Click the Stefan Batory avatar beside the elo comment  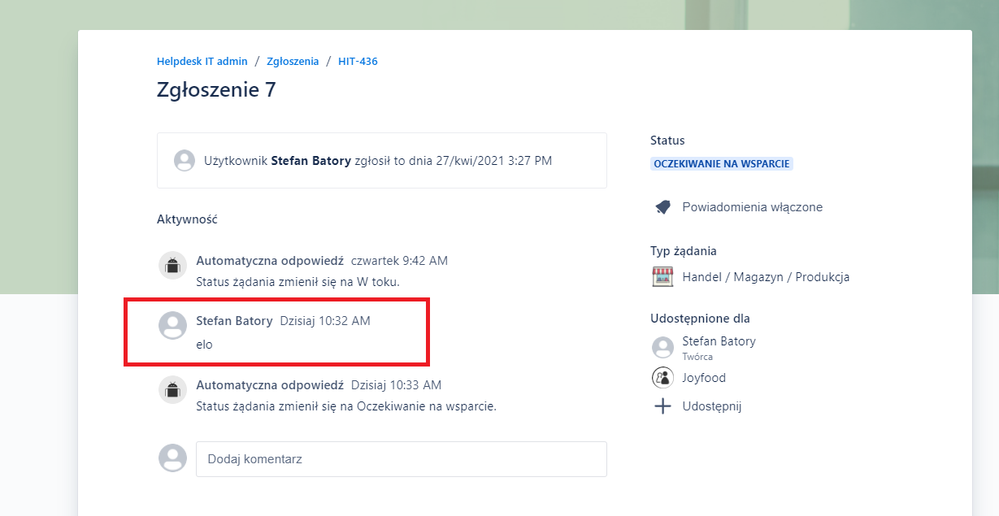[173, 326]
